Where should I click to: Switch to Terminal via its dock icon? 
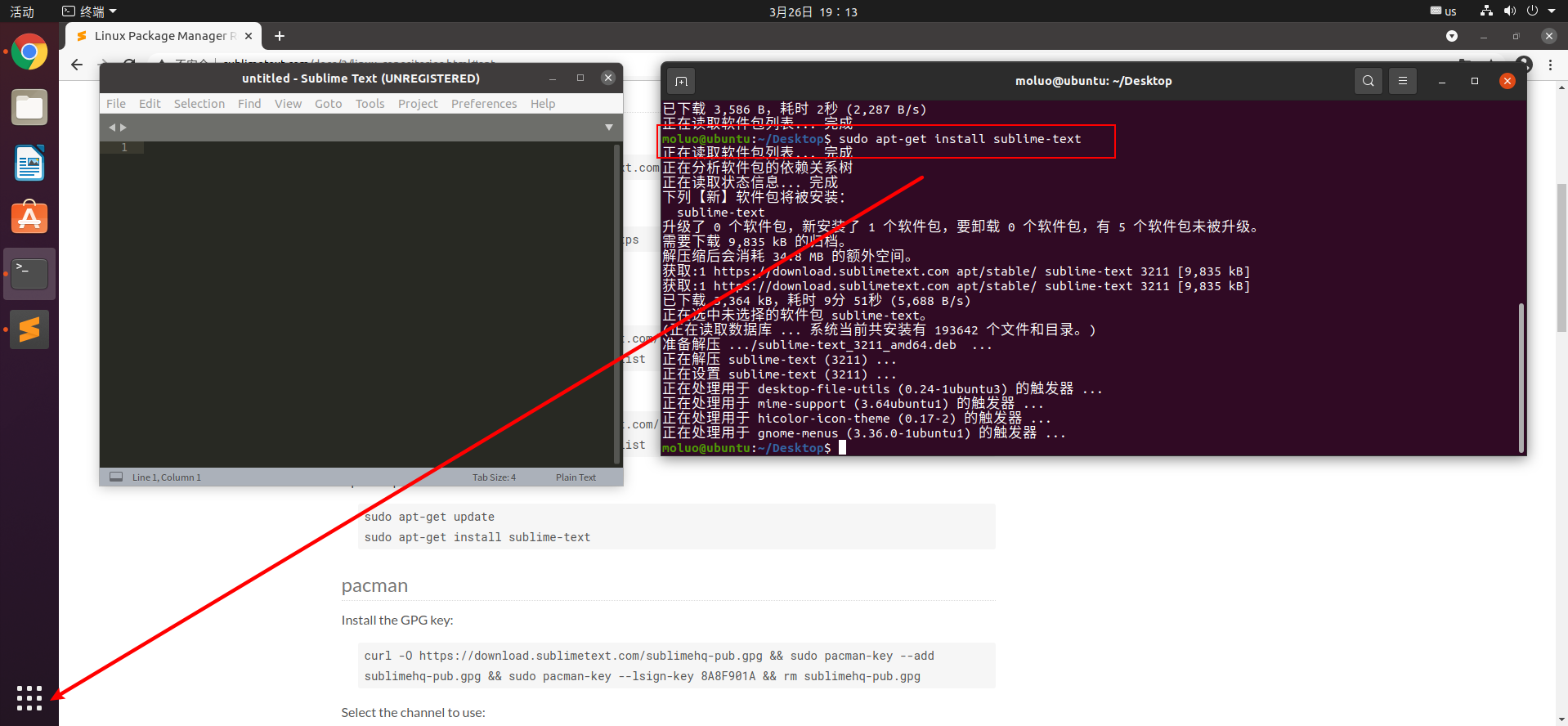pos(29,274)
